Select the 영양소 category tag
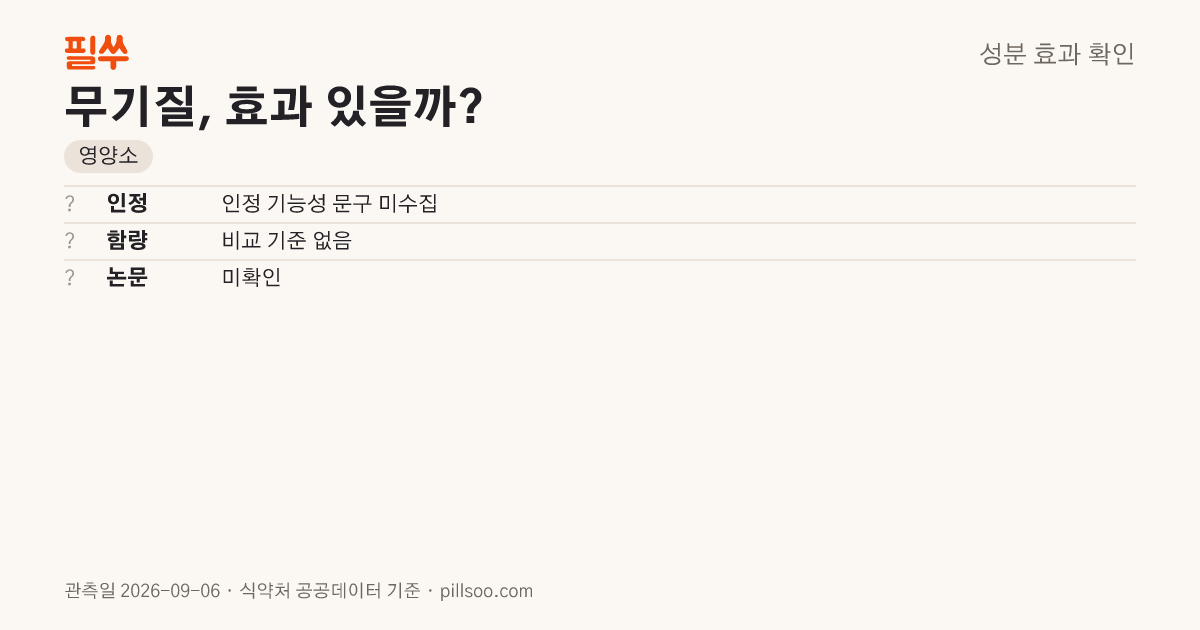Image resolution: width=1200 pixels, height=630 pixels. pyautogui.click(x=108, y=156)
